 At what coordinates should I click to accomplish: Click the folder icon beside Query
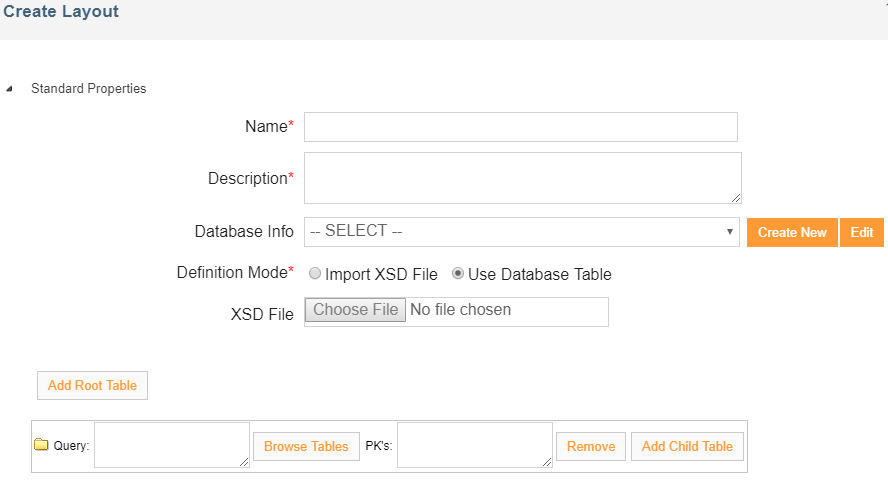(41, 445)
